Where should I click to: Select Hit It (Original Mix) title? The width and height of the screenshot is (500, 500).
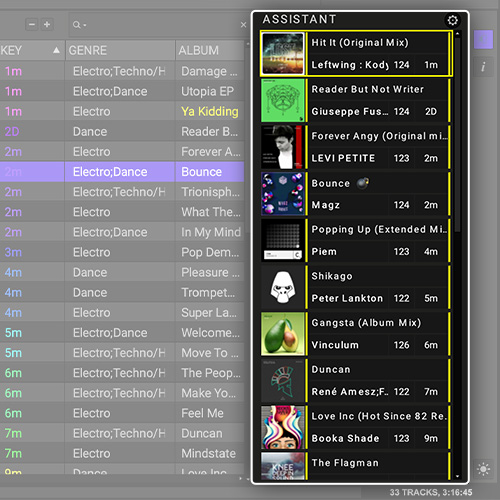click(360, 43)
